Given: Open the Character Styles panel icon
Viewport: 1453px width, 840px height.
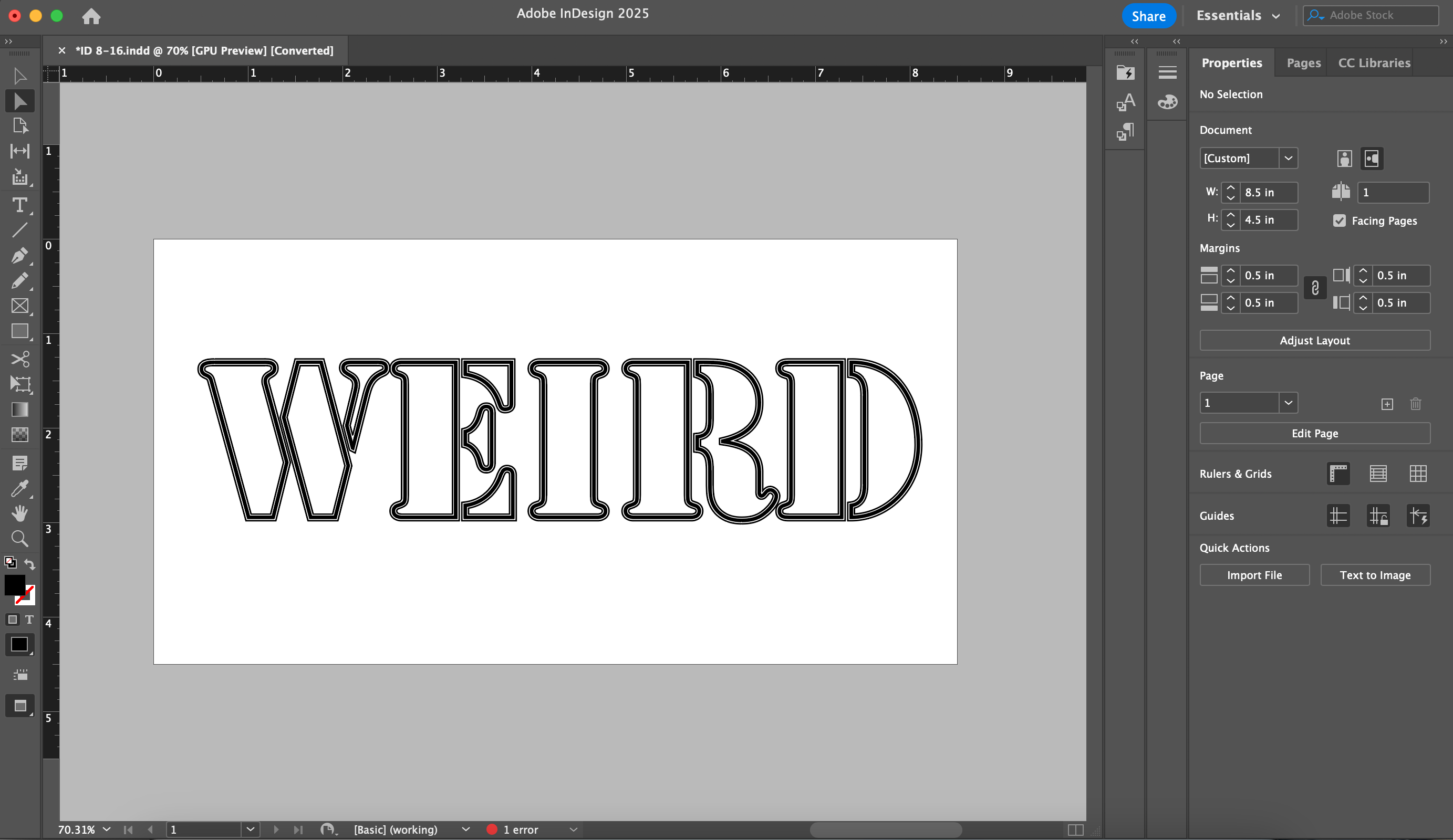Looking at the screenshot, I should coord(1125,102).
